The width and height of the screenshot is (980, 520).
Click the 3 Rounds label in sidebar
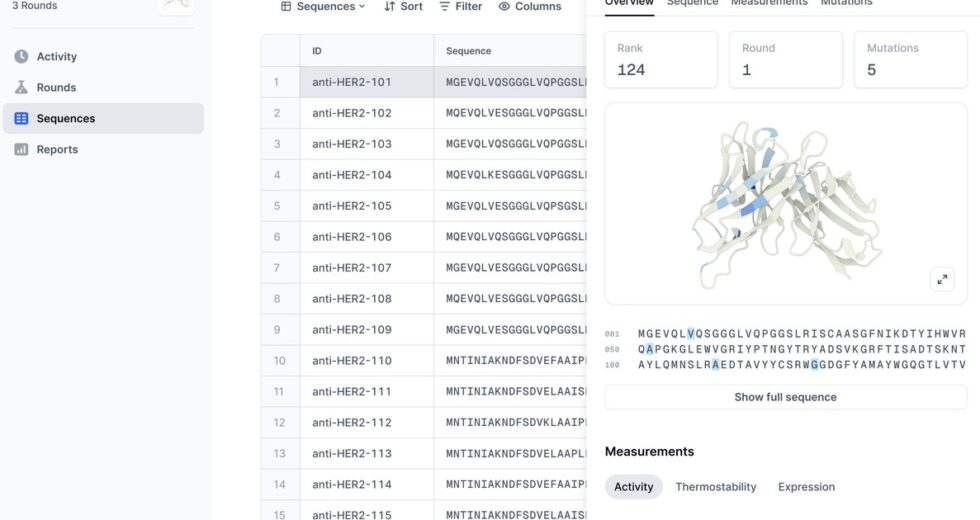pos(34,6)
